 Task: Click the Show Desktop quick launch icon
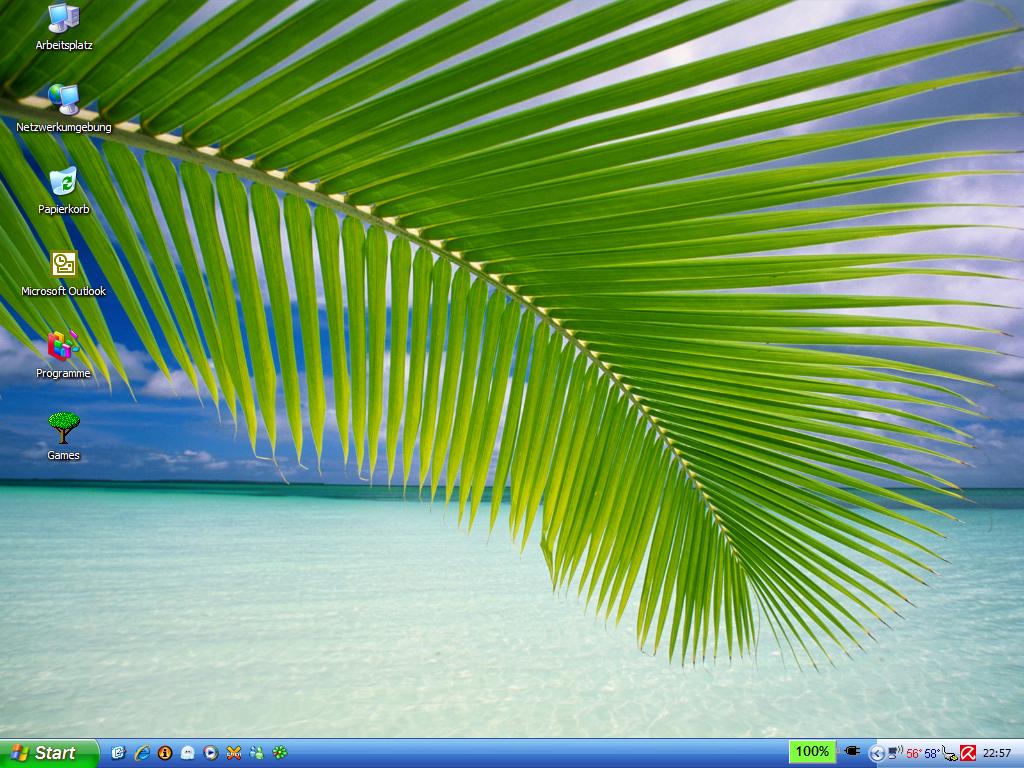point(119,753)
